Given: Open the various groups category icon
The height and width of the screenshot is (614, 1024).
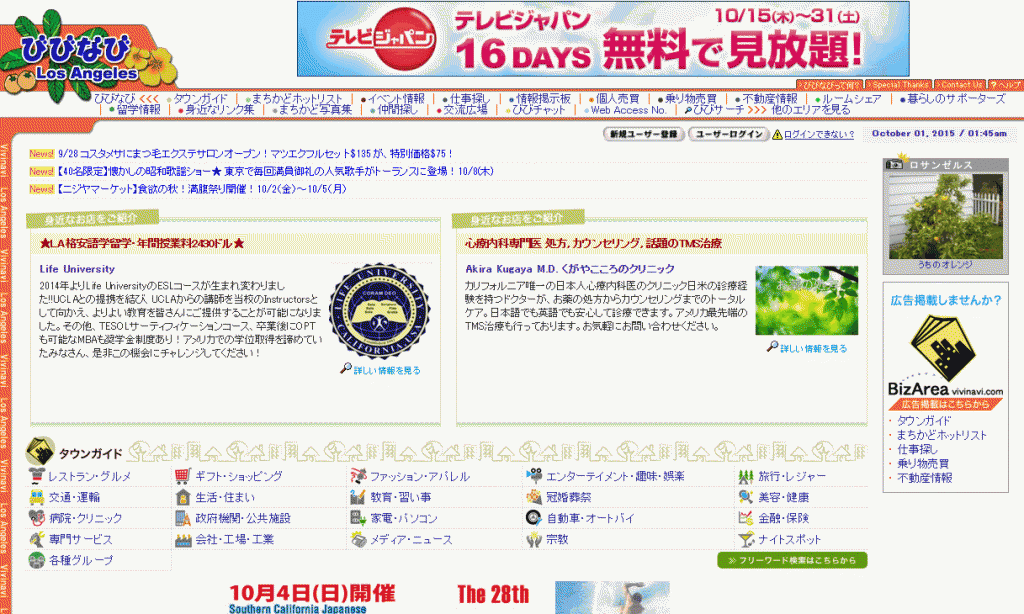Looking at the screenshot, I should coord(37,560).
